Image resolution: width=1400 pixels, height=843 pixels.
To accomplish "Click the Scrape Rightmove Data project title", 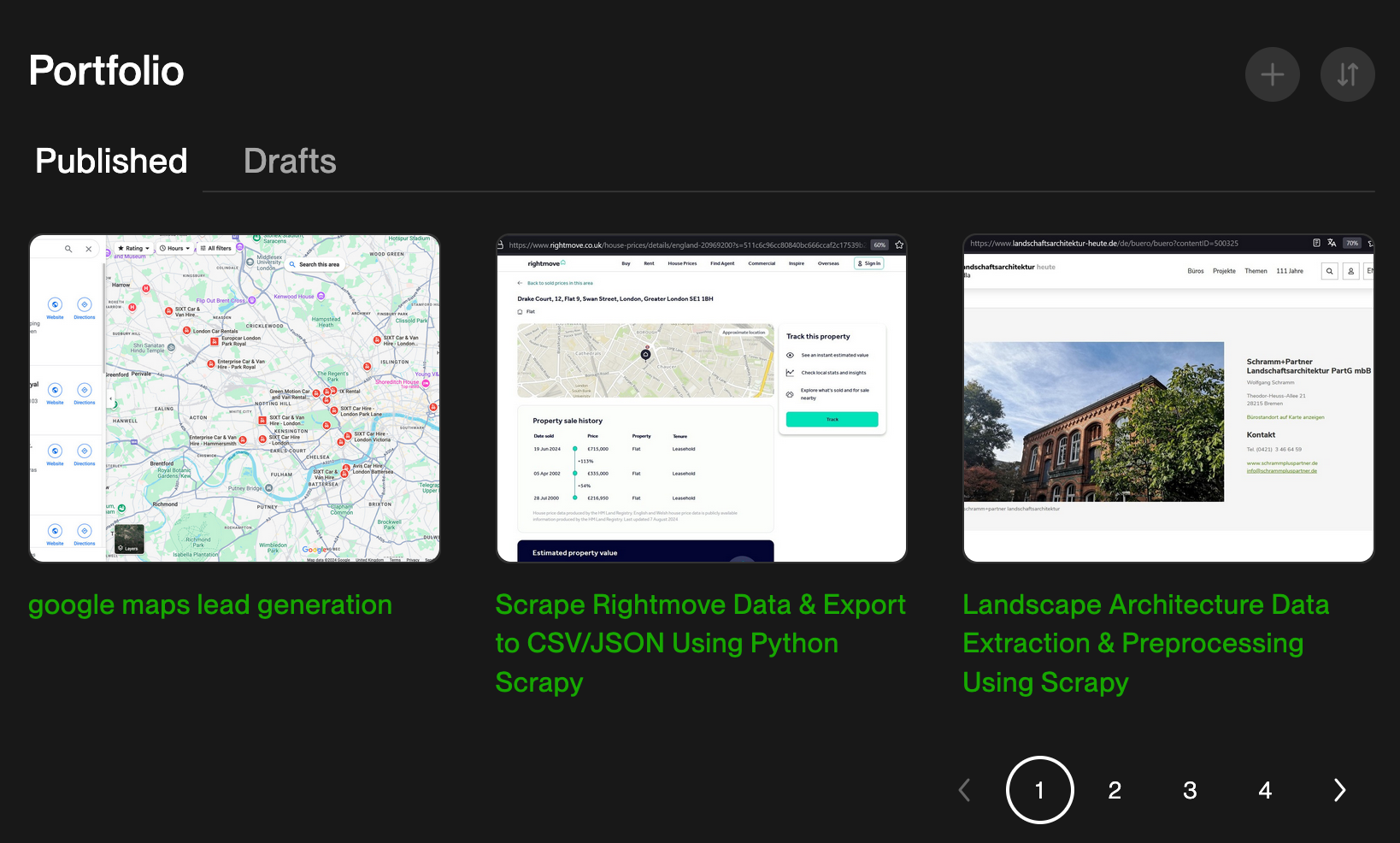I will (700, 644).
